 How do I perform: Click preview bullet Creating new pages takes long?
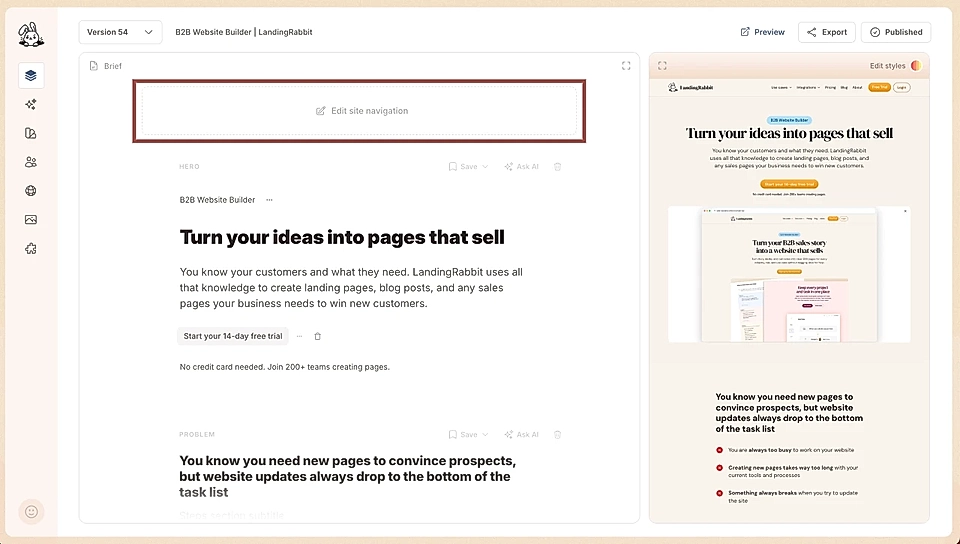[793, 471]
